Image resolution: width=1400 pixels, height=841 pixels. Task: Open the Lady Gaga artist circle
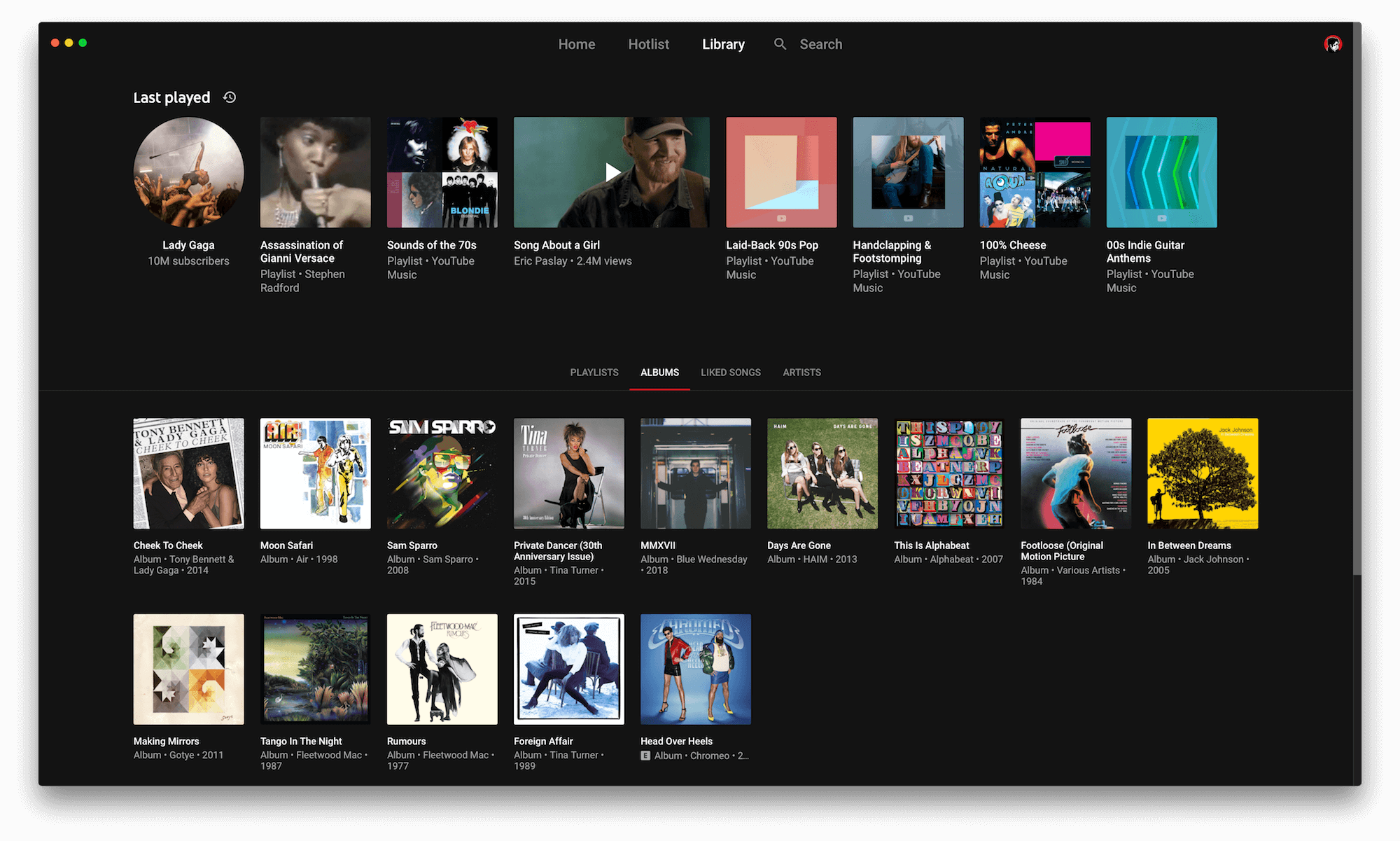[188, 172]
